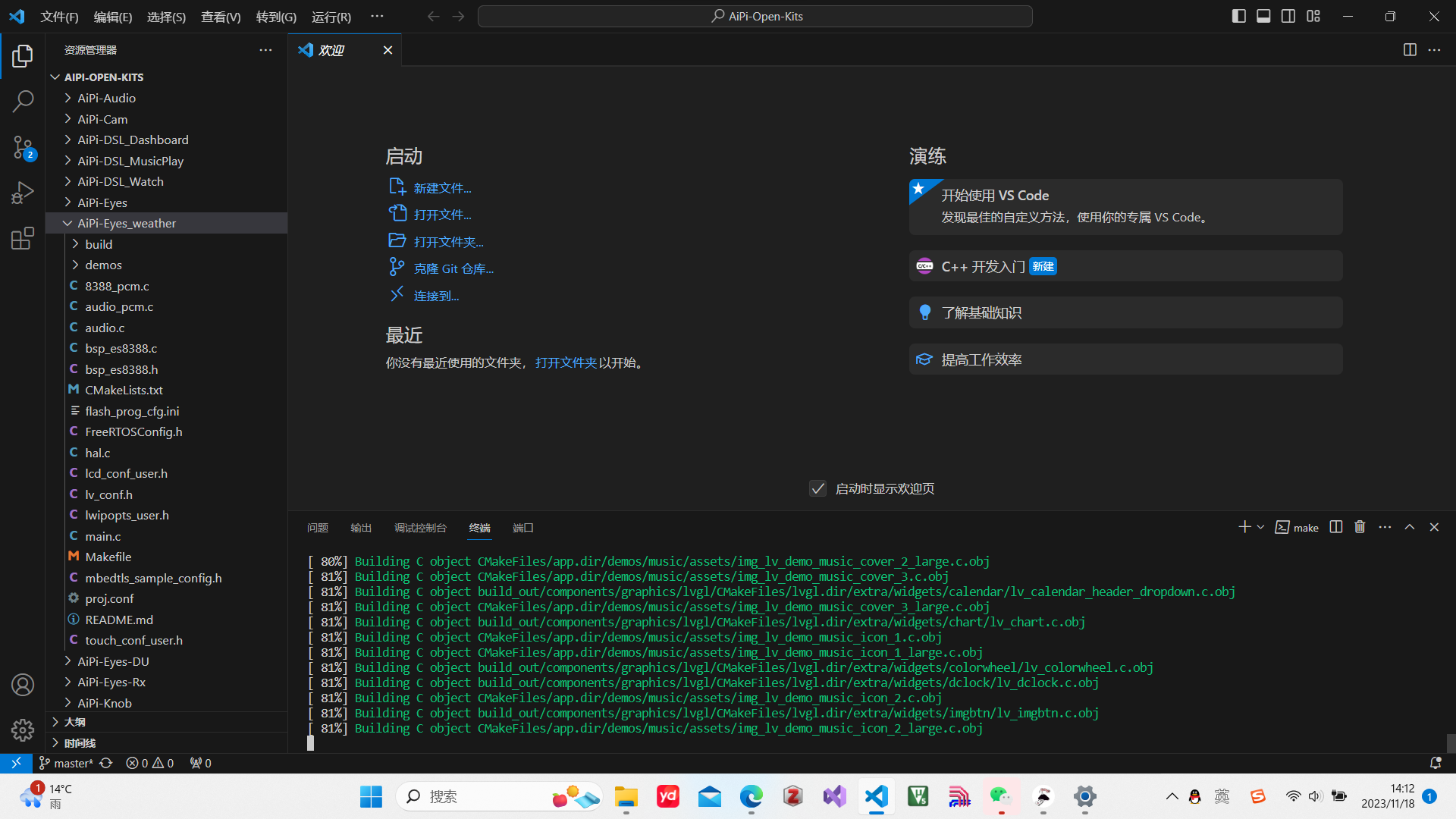Switch to the 端口 panel tab

click(x=523, y=528)
